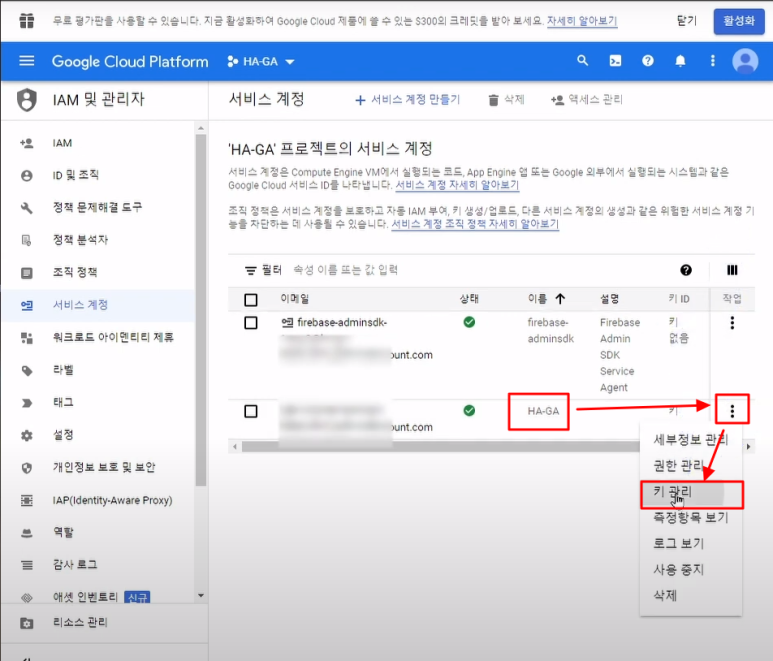Open the help question mark icon in header
Viewport: 773px width, 661px height.
click(648, 61)
